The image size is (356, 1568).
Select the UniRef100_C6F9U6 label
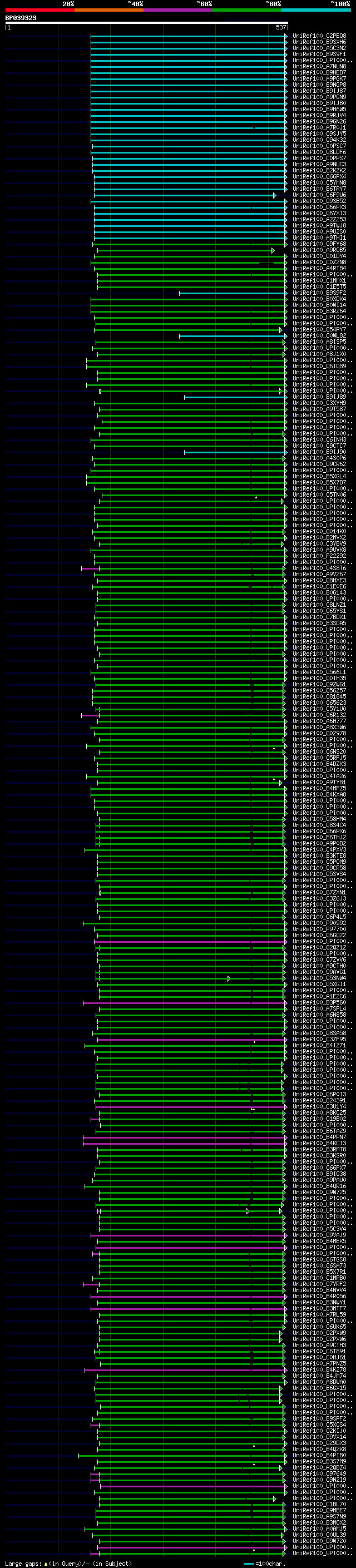(x=319, y=195)
